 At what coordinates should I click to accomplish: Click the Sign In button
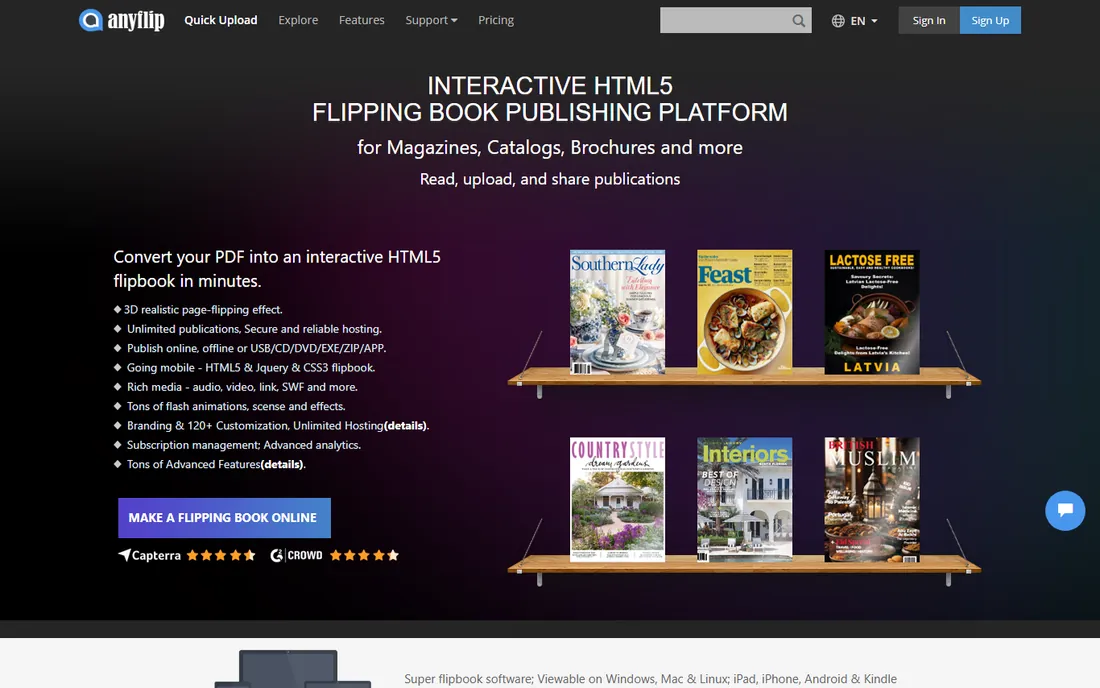(929, 20)
